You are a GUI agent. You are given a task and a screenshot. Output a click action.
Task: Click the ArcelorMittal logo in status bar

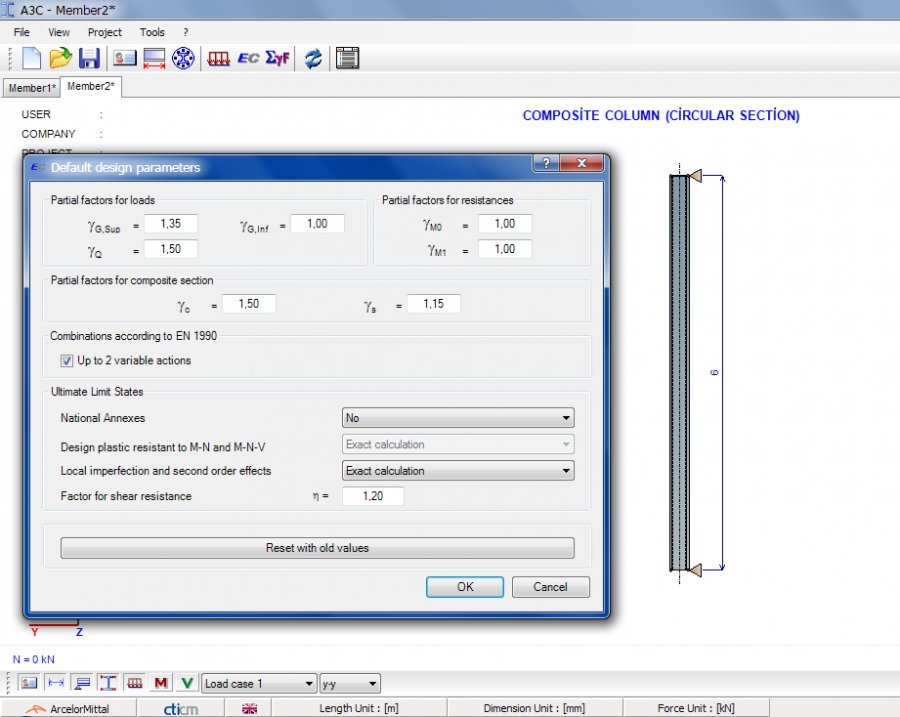point(68,709)
